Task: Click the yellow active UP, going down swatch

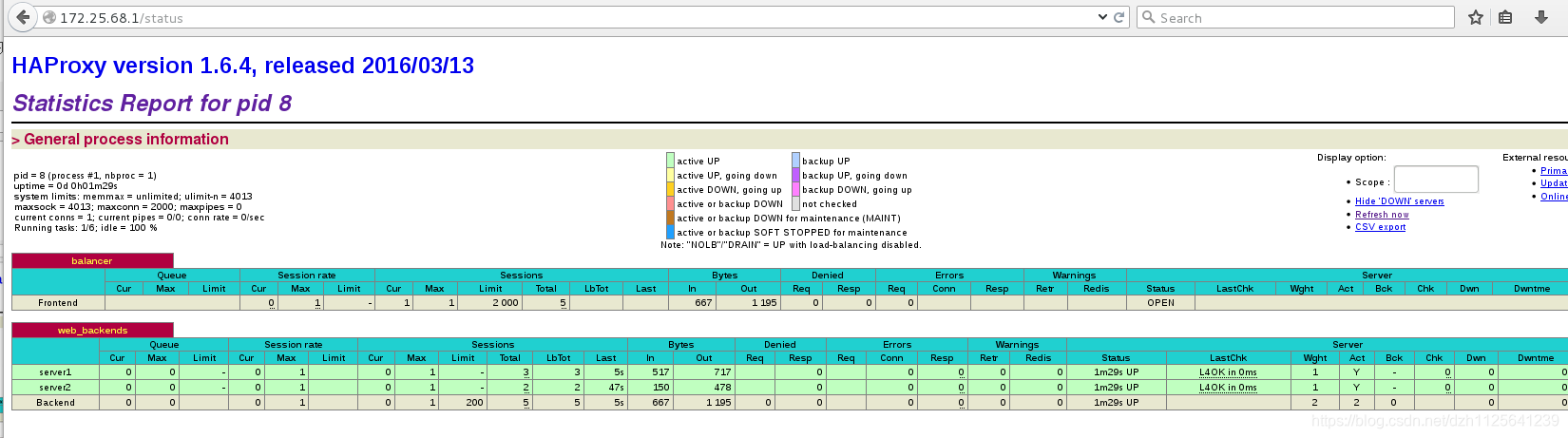Action: [671, 175]
